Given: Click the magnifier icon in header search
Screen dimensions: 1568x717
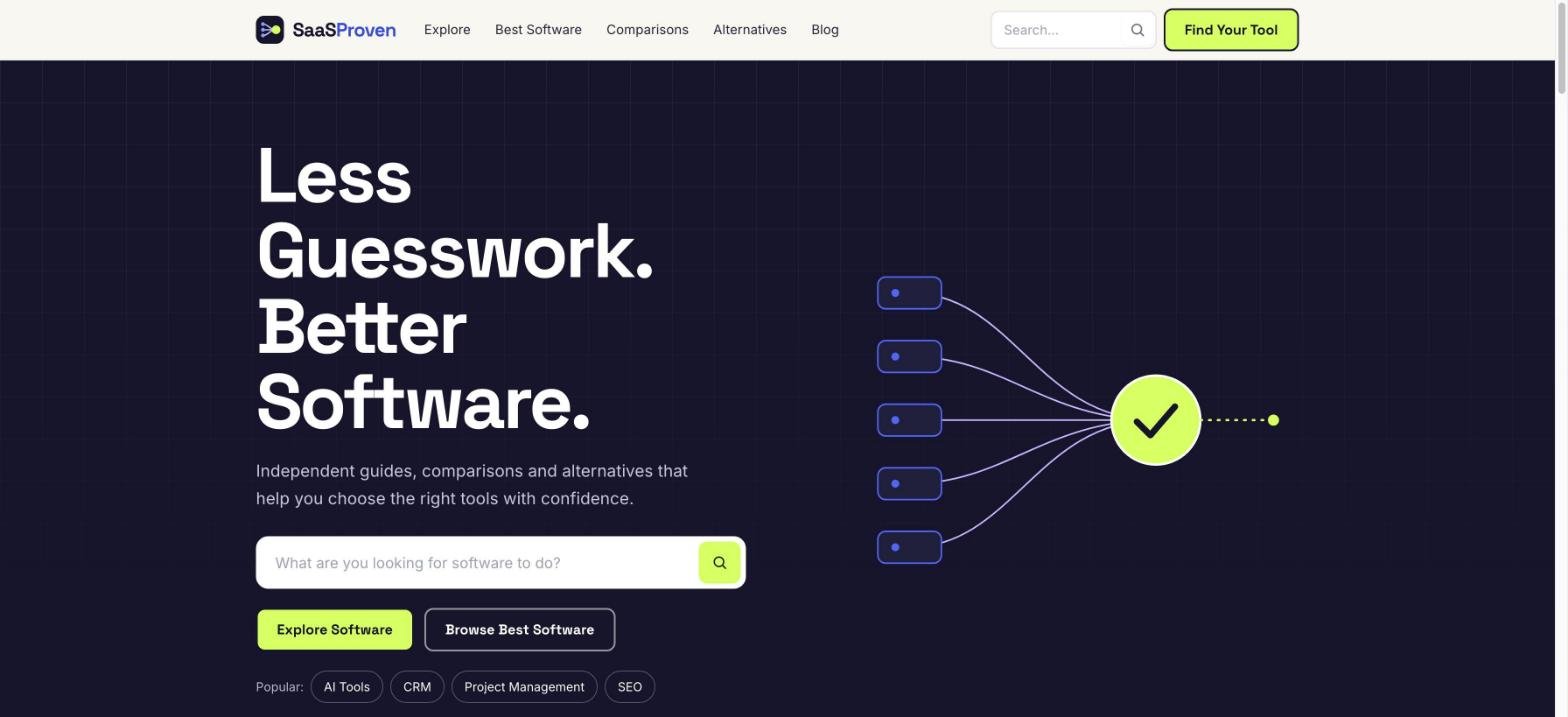Looking at the screenshot, I should tap(1137, 30).
